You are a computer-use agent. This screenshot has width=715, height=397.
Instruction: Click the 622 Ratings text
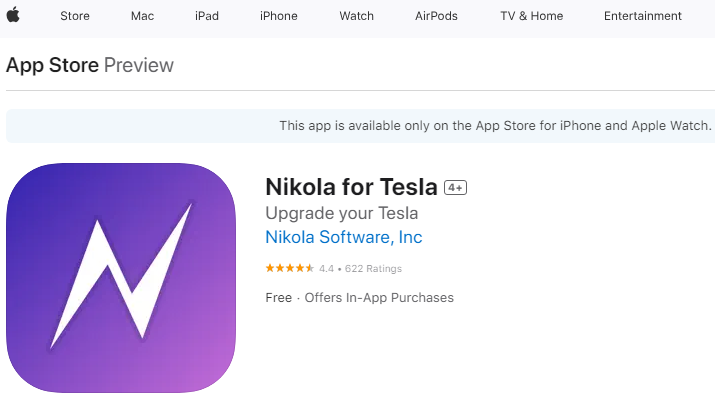tap(373, 268)
